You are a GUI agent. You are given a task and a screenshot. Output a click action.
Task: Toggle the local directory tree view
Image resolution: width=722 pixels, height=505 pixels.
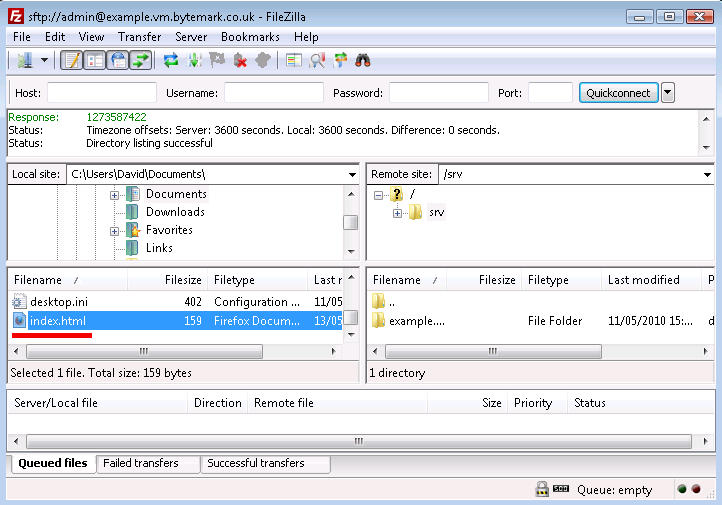point(95,60)
